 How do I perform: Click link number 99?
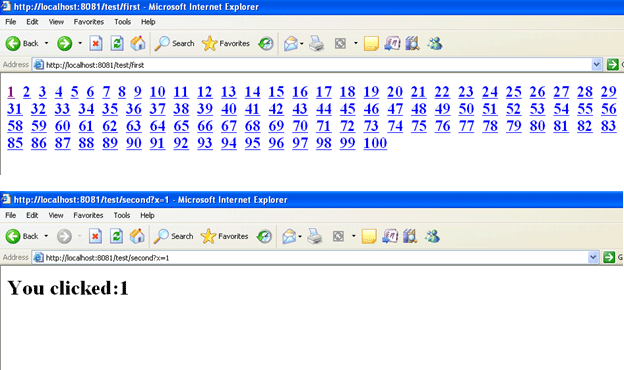[347, 143]
